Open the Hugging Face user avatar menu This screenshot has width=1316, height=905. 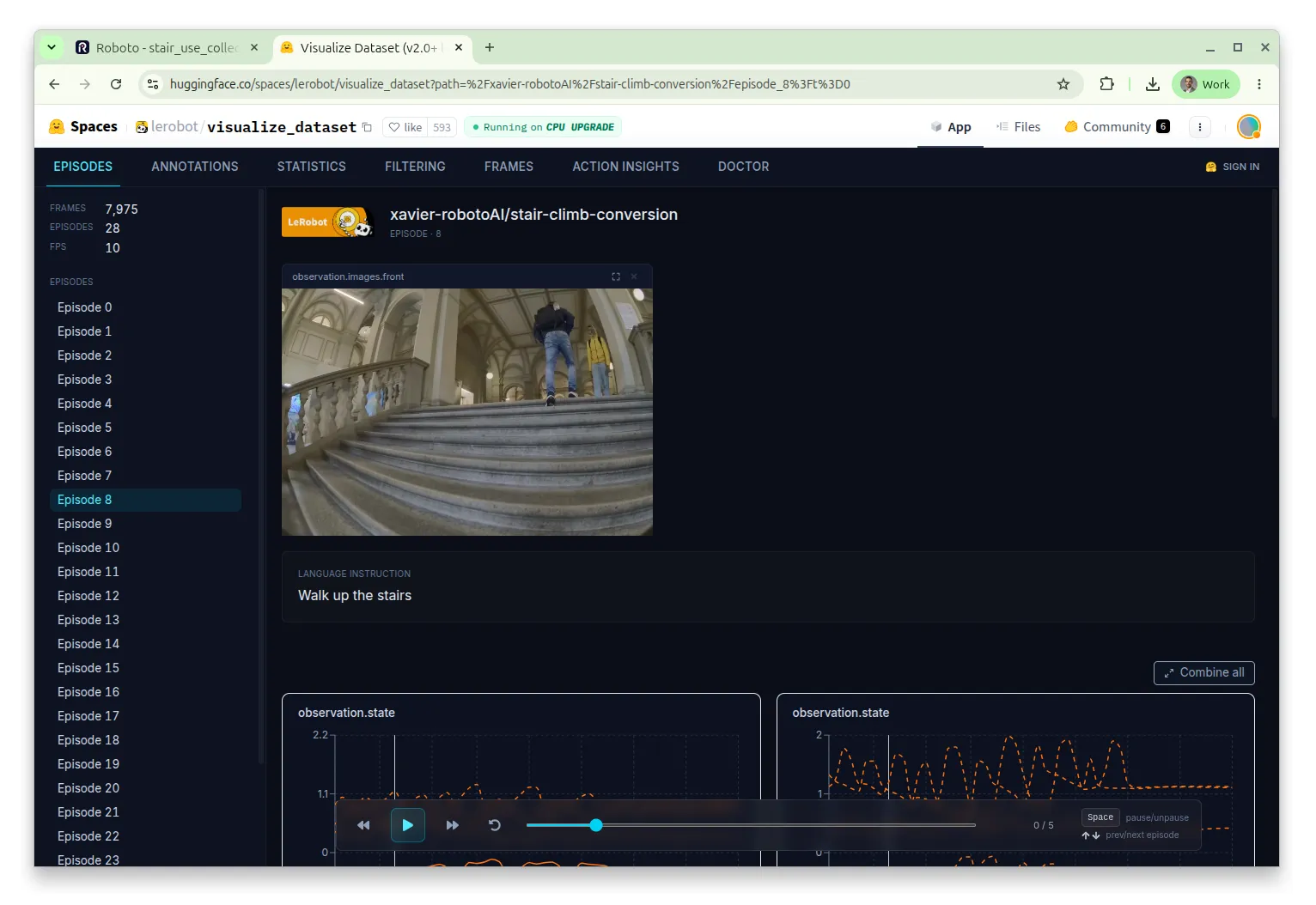tap(1249, 127)
